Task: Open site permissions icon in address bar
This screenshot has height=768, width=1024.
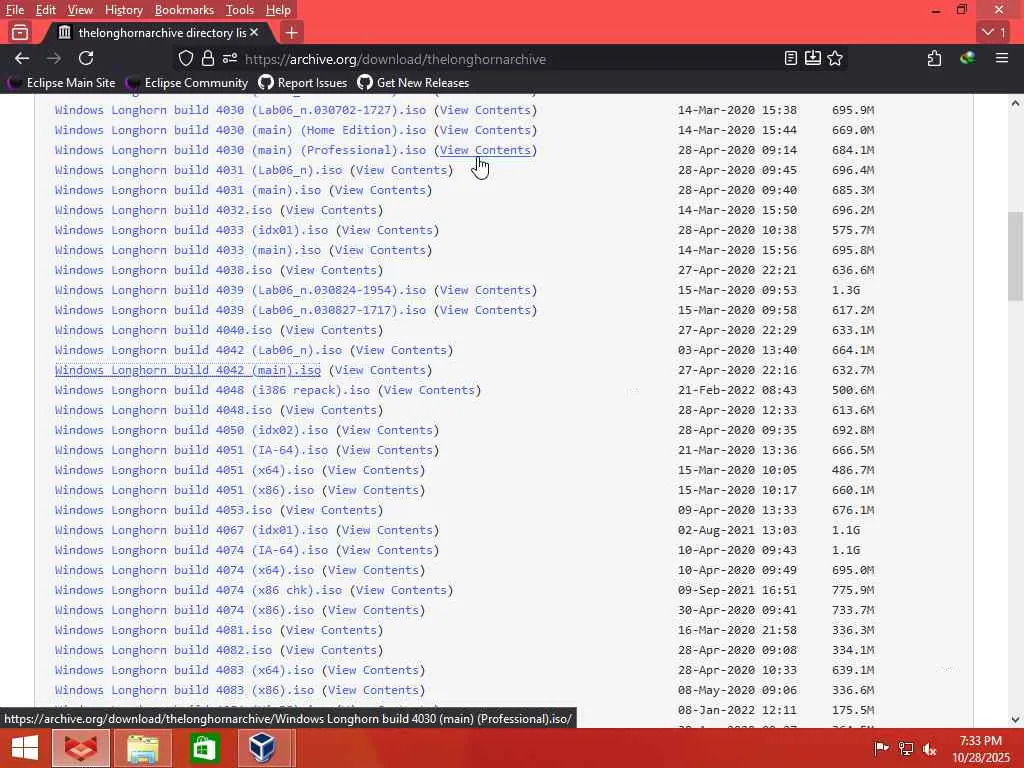Action: pyautogui.click(x=229, y=59)
